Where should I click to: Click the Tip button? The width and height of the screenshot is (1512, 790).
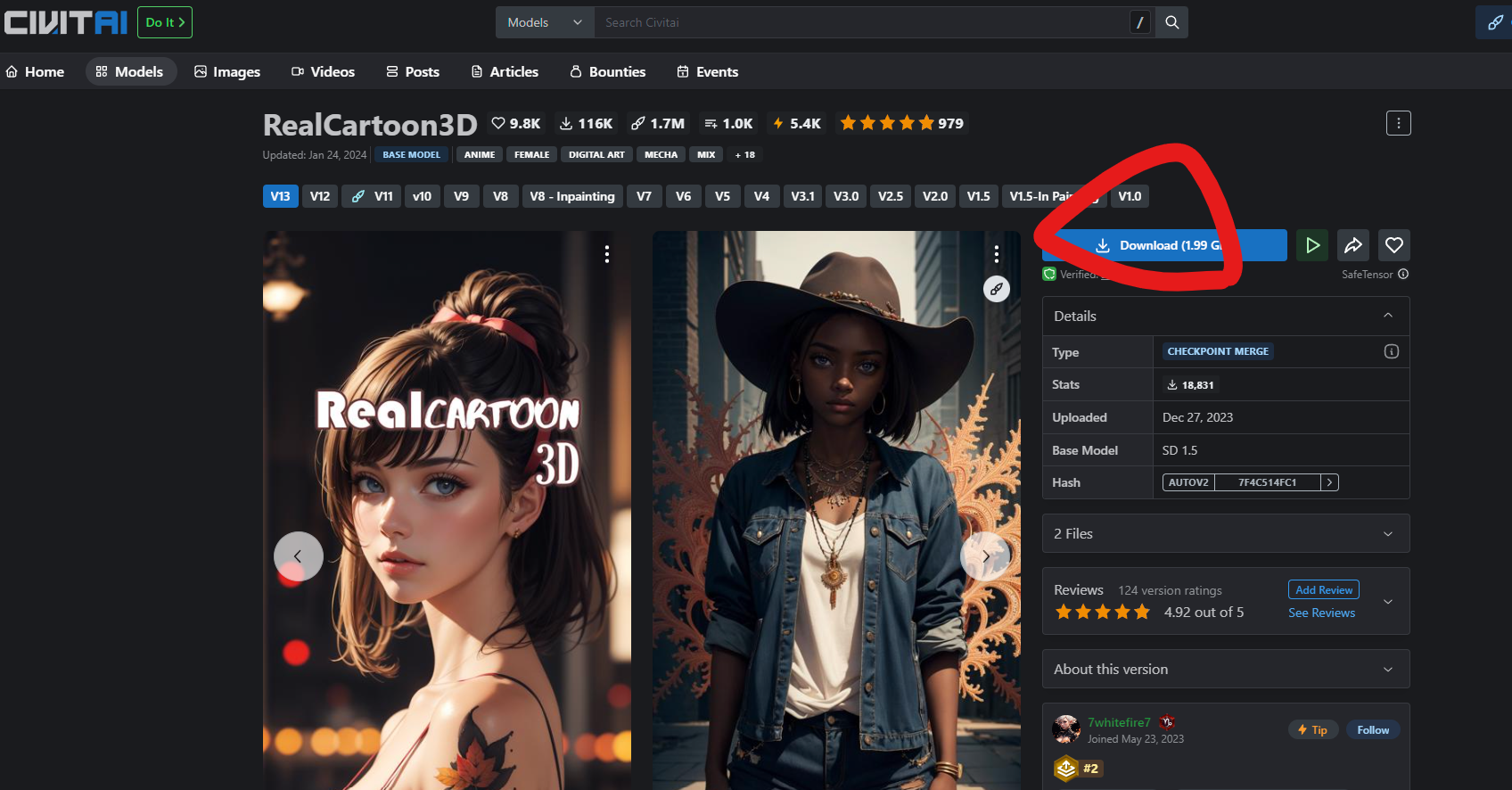[x=1312, y=729]
